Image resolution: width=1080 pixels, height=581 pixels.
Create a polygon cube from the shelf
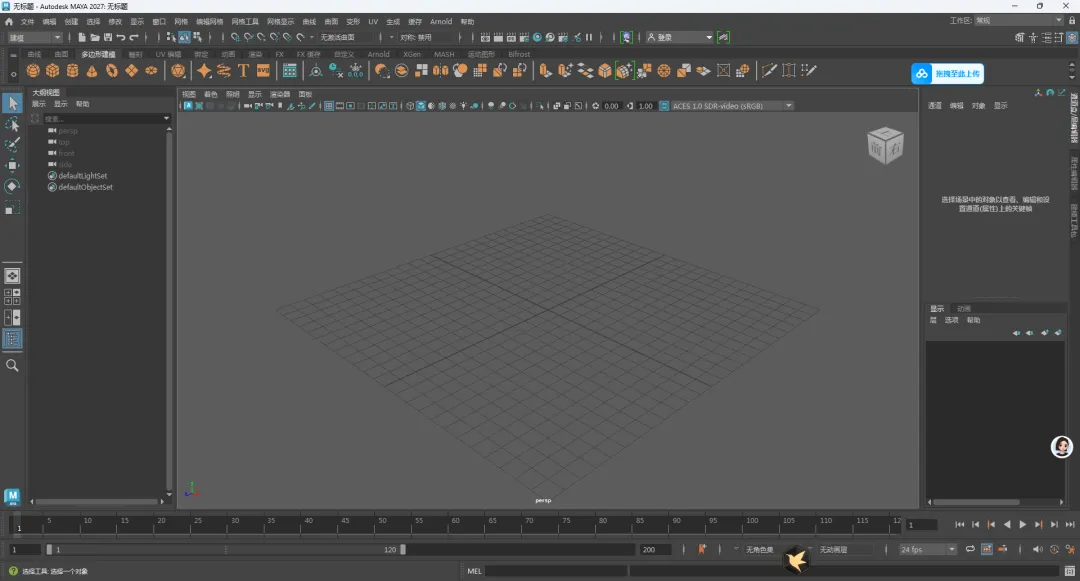coord(53,71)
